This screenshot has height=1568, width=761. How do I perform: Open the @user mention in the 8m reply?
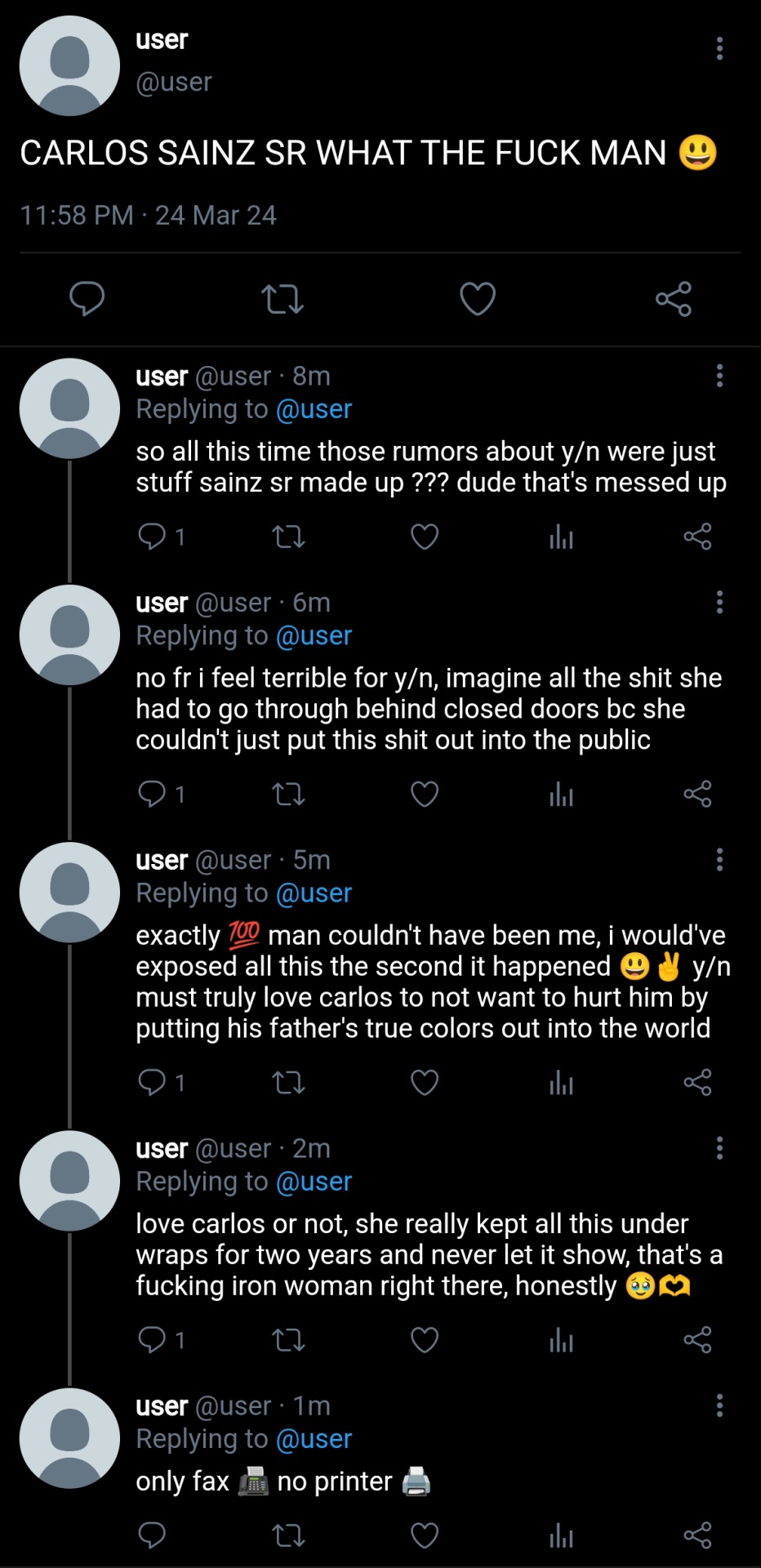[x=314, y=409]
